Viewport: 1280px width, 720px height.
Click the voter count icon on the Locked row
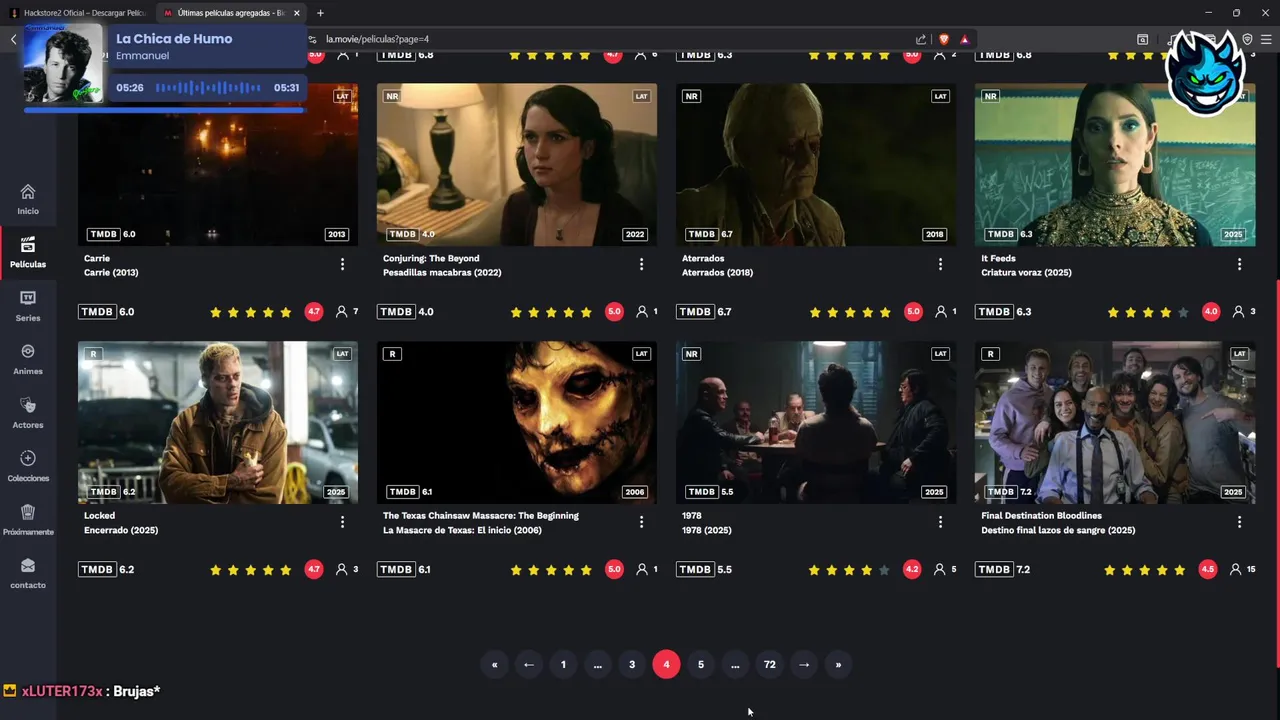point(341,569)
